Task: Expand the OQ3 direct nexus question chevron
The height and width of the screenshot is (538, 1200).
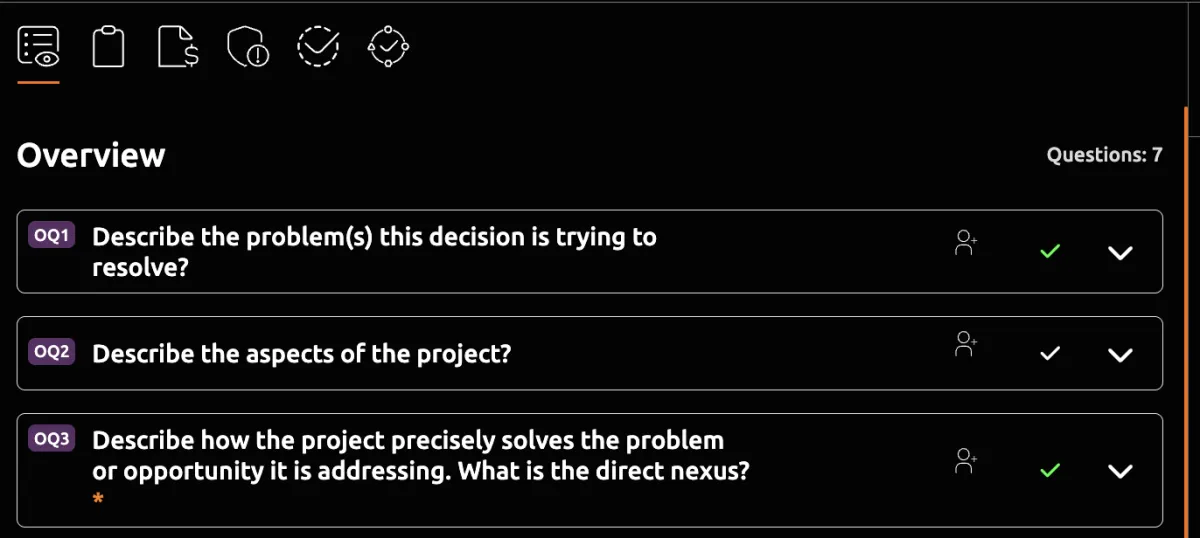Action: (1121, 471)
